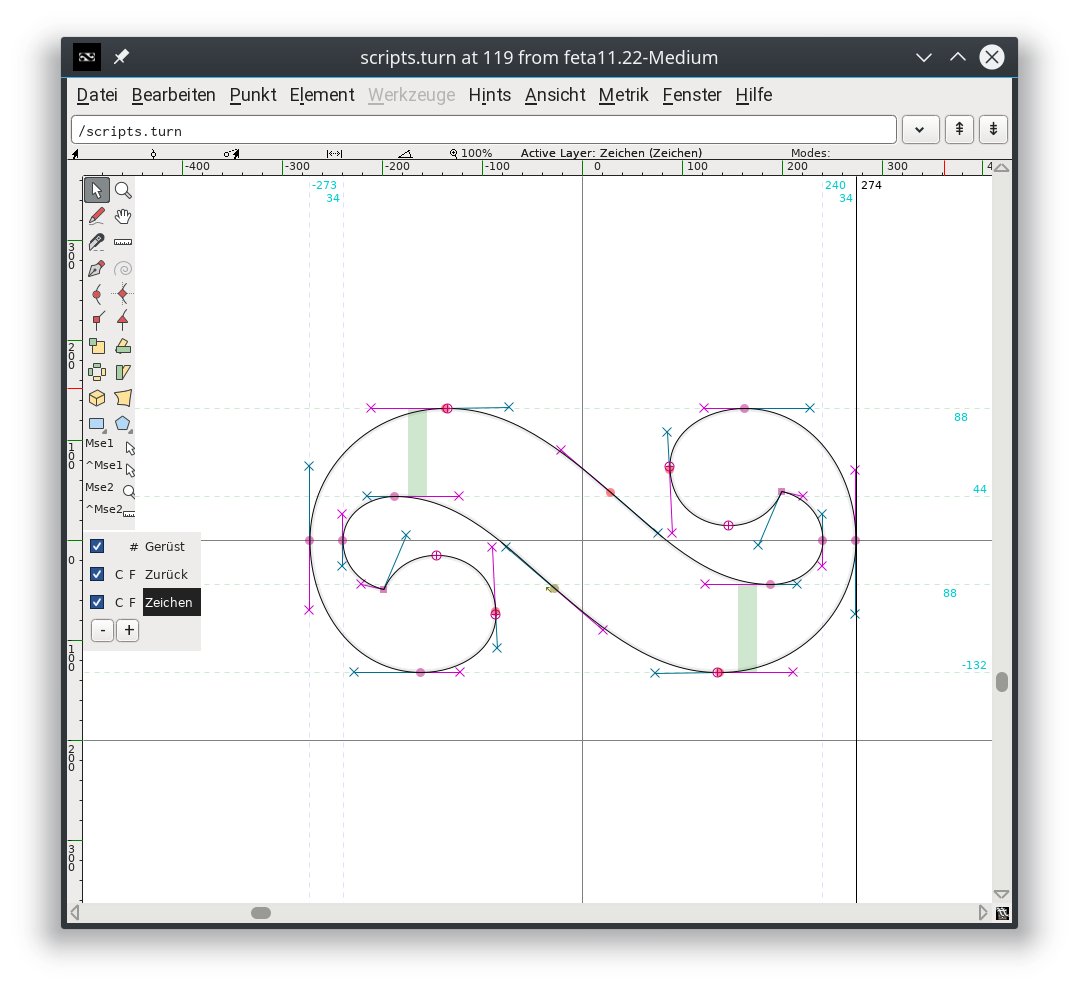Open the Metrik menu

[623, 95]
